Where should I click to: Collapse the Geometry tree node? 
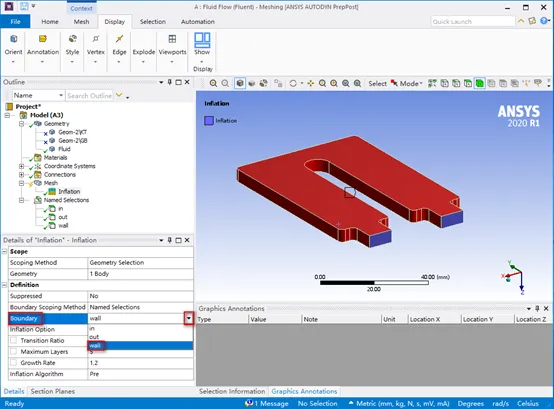tap(22, 124)
